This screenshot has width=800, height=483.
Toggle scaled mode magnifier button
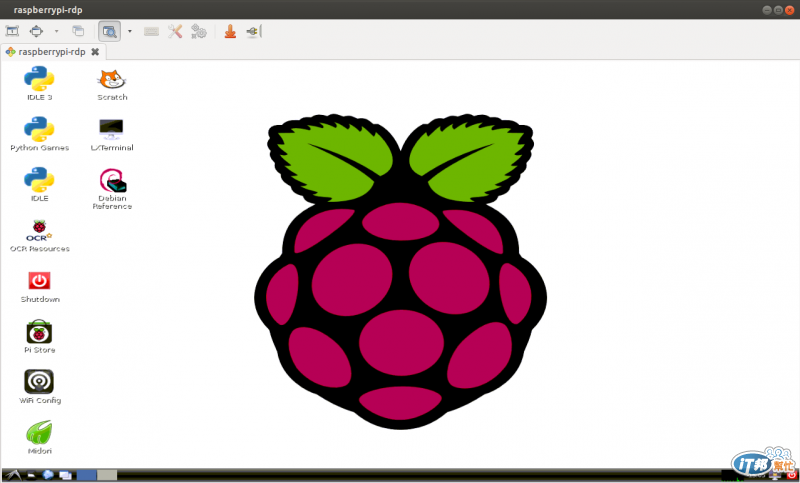click(x=110, y=31)
